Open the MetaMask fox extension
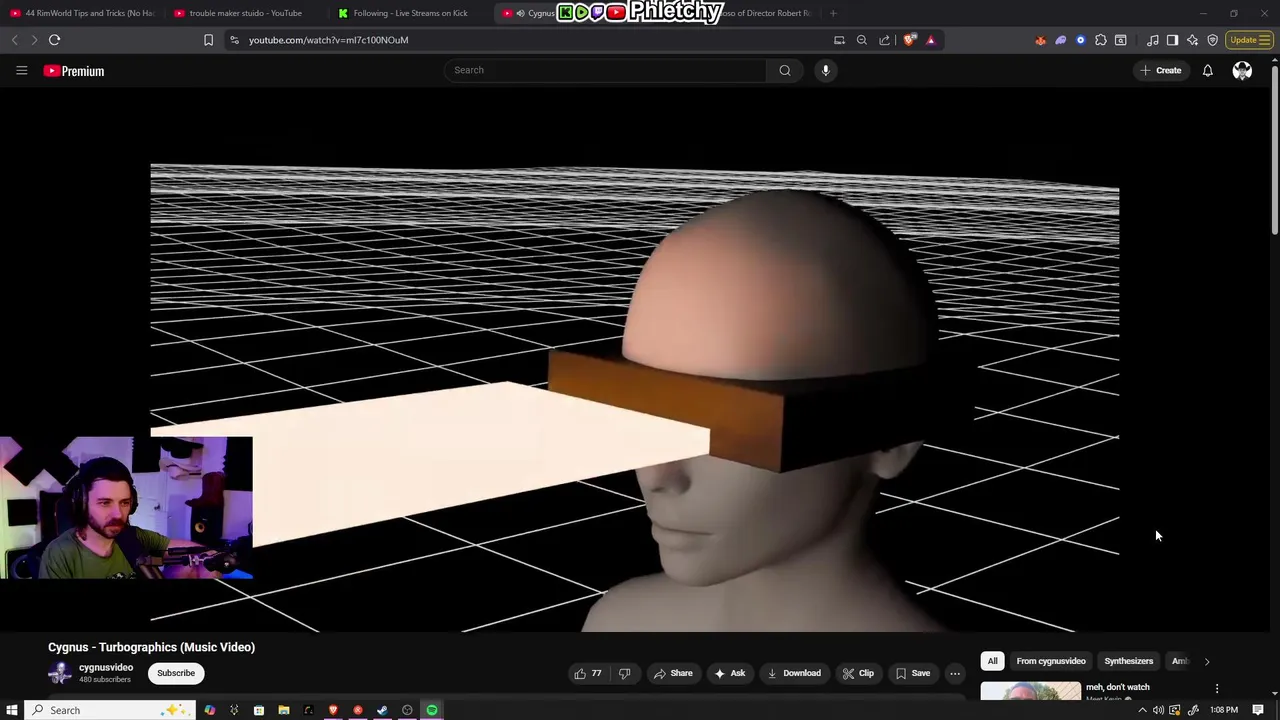Screen dimensions: 1280x720 pos(1040,40)
